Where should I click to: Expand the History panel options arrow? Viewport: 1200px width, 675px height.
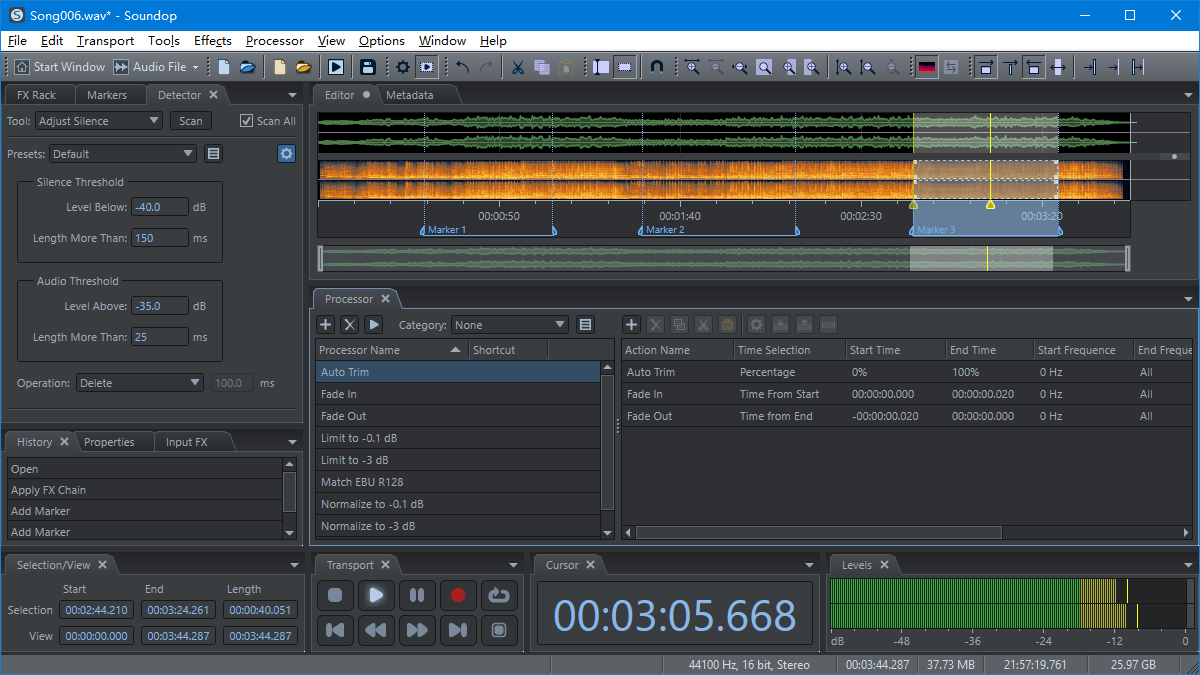tap(292, 442)
